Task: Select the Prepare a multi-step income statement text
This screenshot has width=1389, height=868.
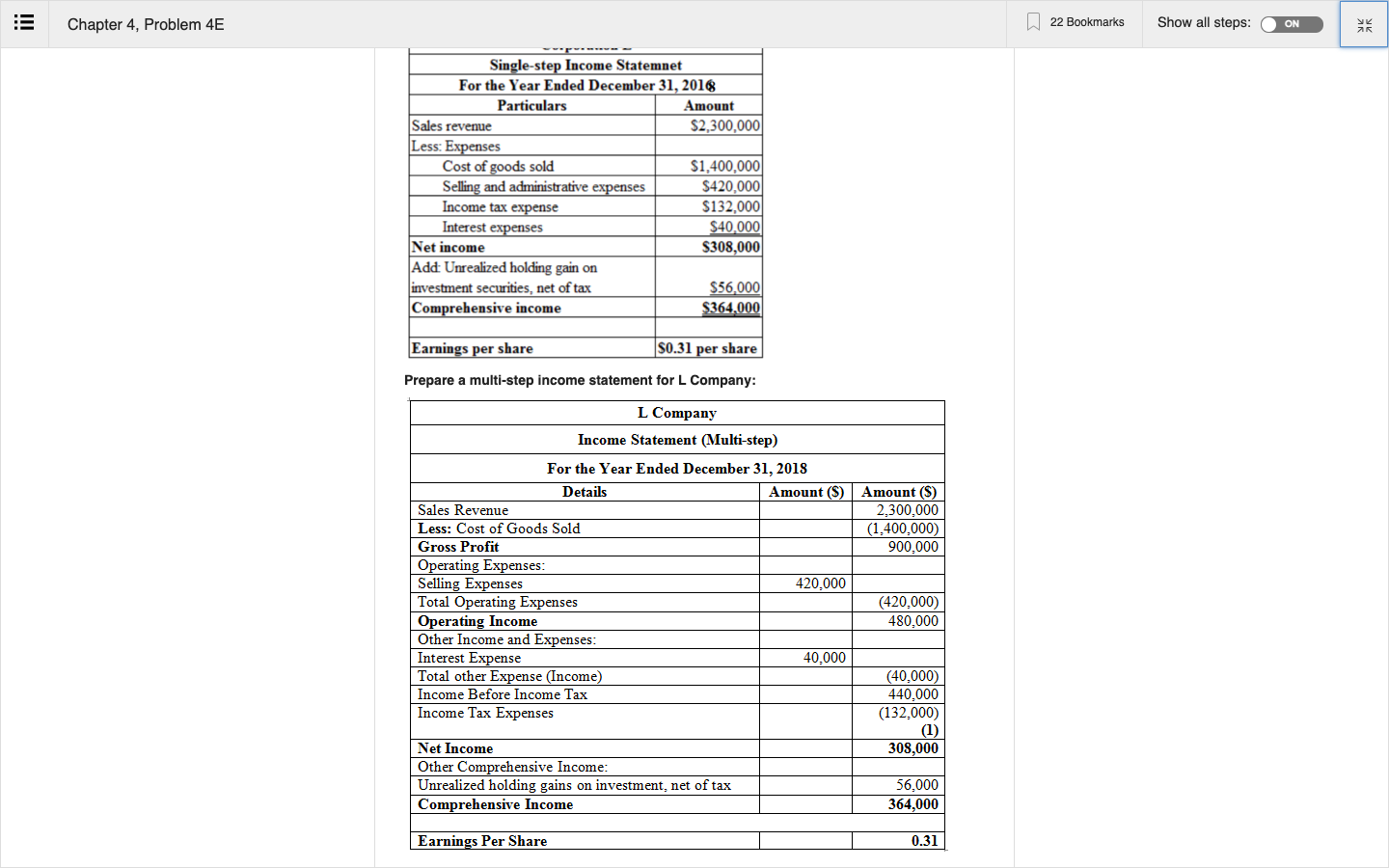Action: tap(580, 380)
